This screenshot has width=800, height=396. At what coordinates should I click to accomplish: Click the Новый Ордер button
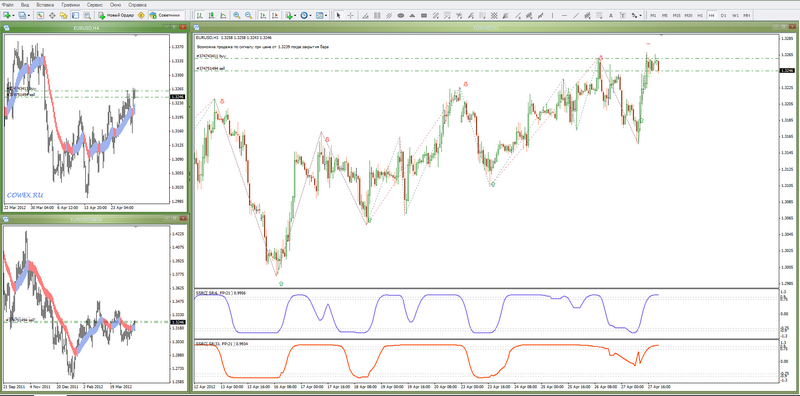tap(116, 15)
